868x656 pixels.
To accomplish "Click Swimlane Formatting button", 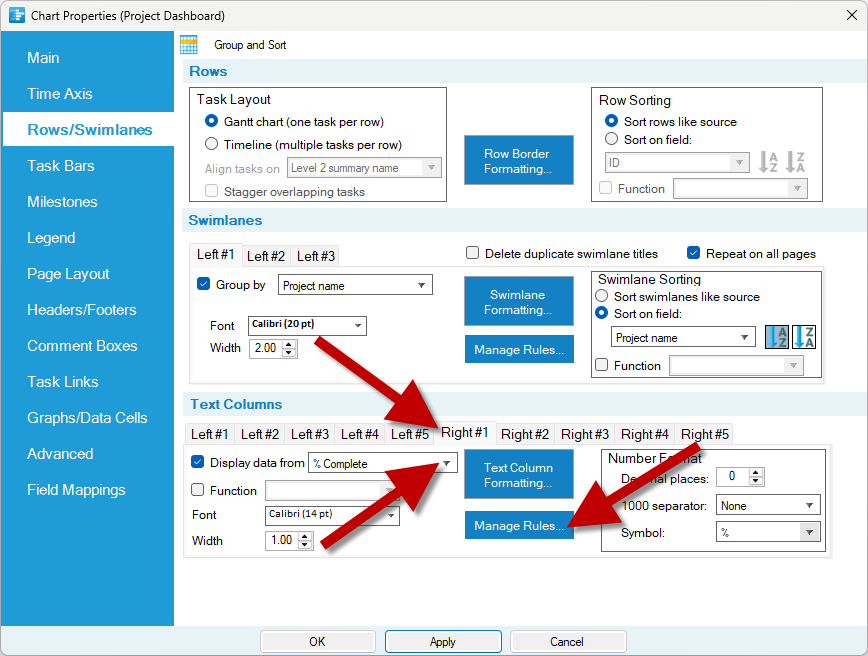I will (x=519, y=302).
